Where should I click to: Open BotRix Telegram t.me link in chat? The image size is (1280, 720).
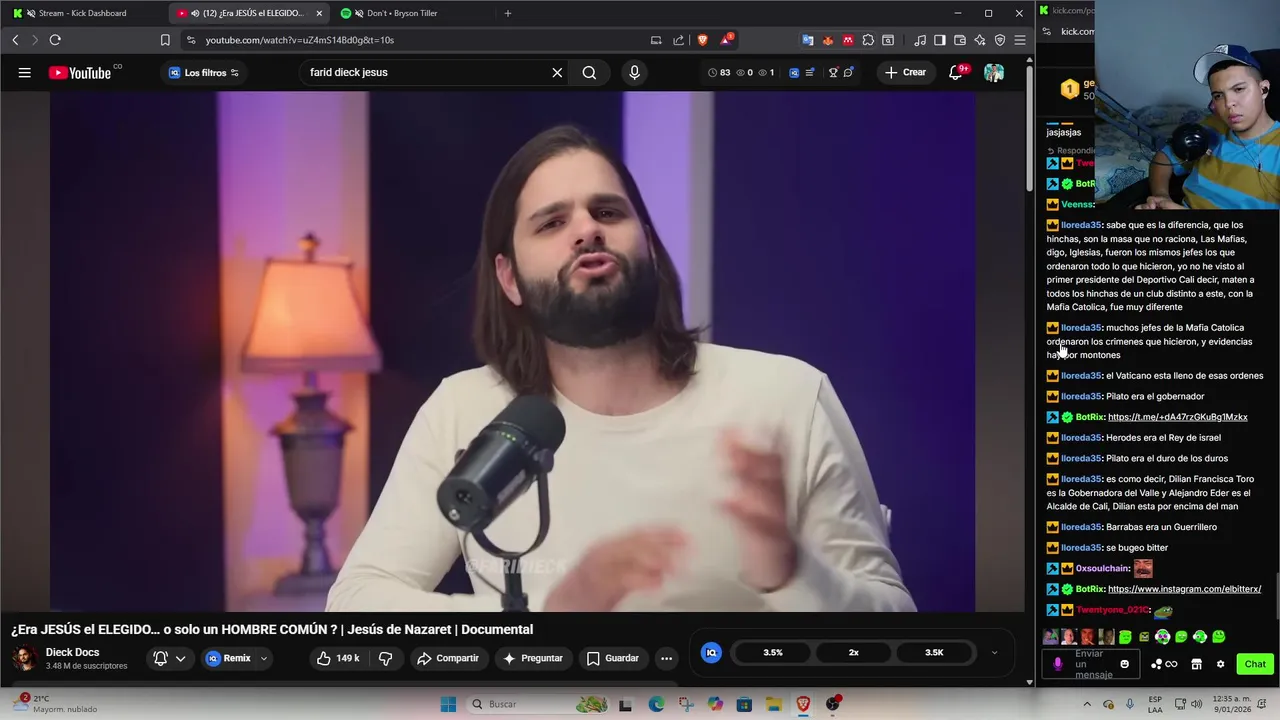click(x=1177, y=417)
